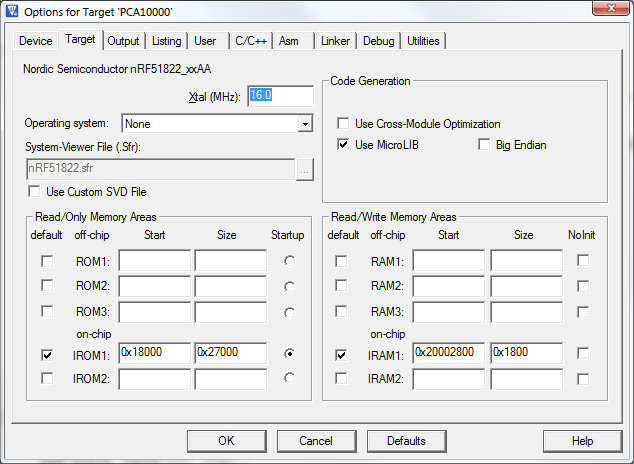Switch to the C/C++ tab
This screenshot has width=634, height=464.
251,41
